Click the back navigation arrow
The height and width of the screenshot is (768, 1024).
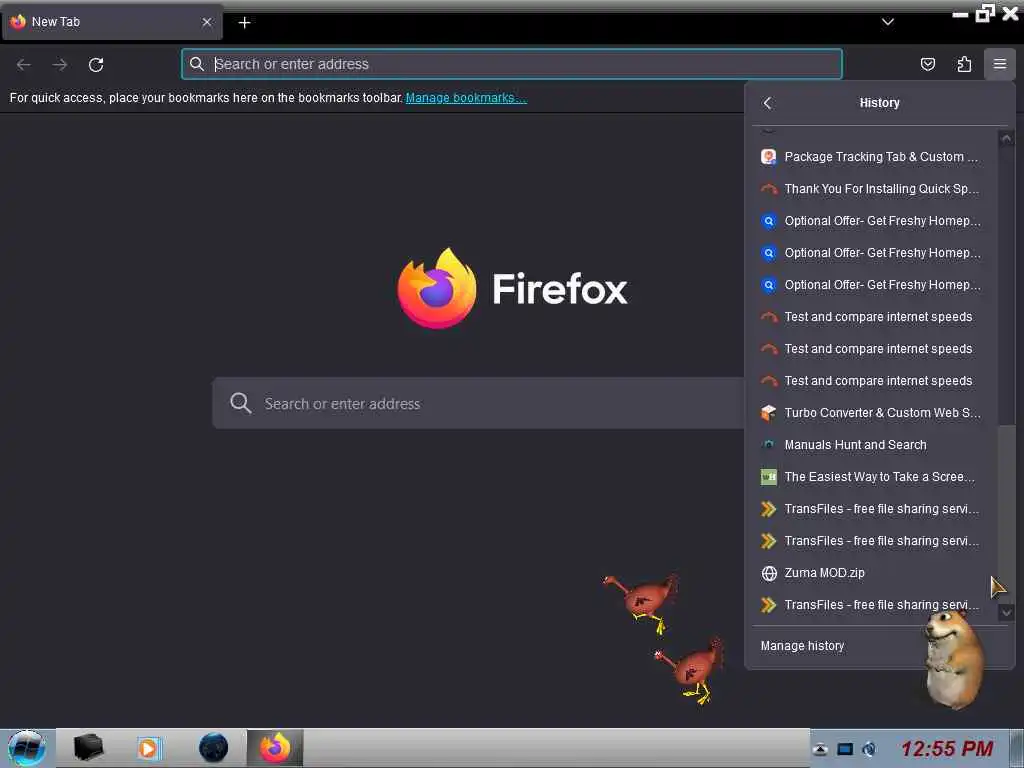coord(24,64)
